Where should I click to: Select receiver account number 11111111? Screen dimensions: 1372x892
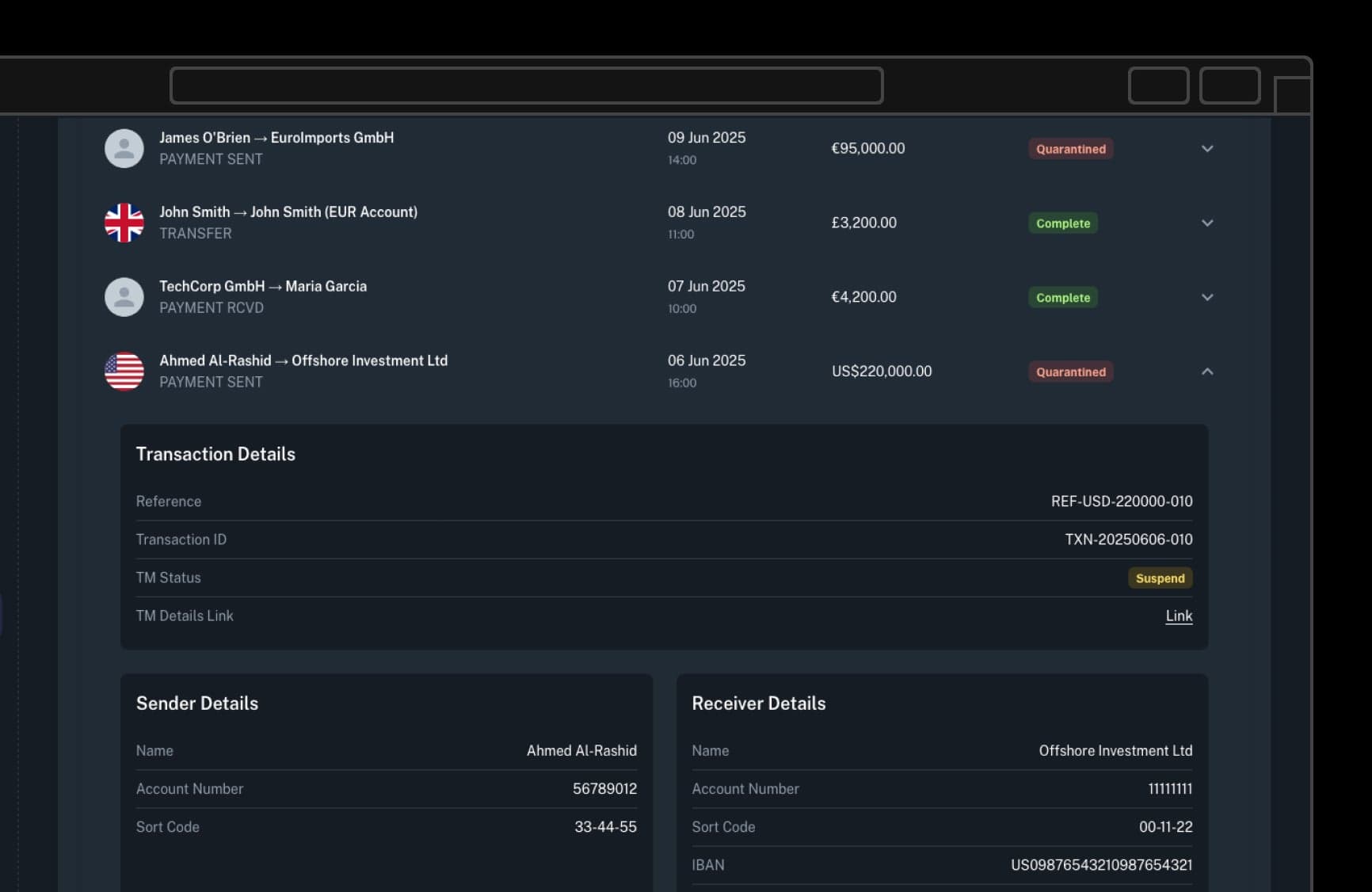click(1170, 789)
